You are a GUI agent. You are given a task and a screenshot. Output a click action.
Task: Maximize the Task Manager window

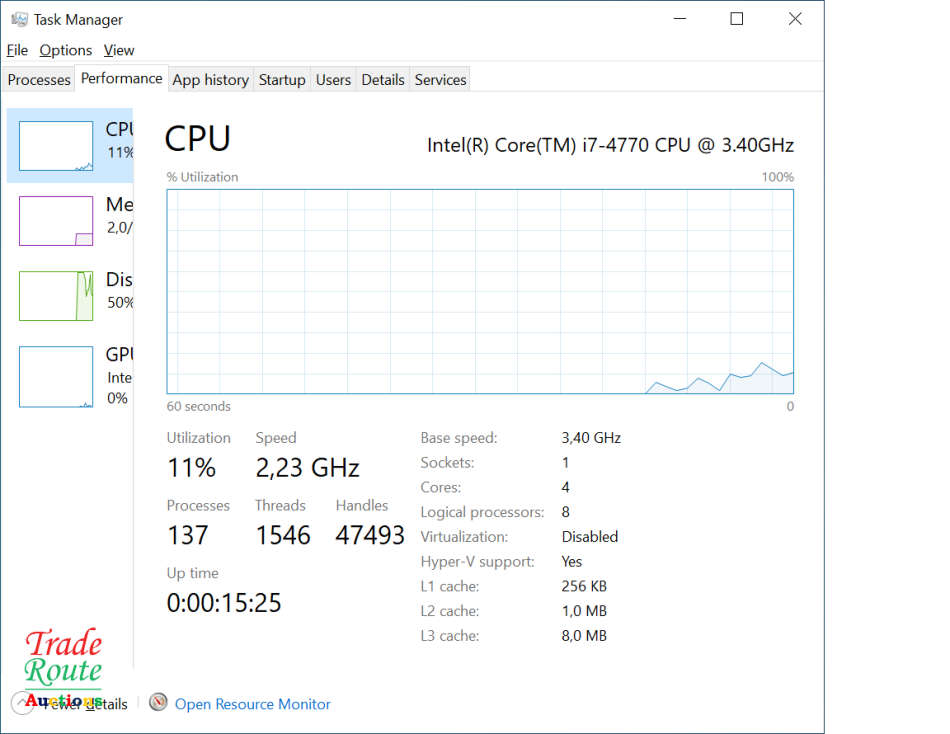(x=737, y=19)
